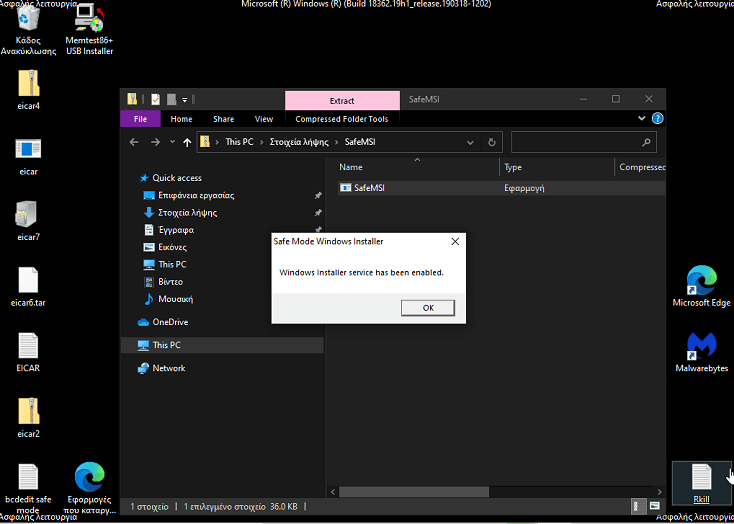The image size is (734, 524).
Task: Open Compressed Folder Tools tab
Action: point(342,119)
